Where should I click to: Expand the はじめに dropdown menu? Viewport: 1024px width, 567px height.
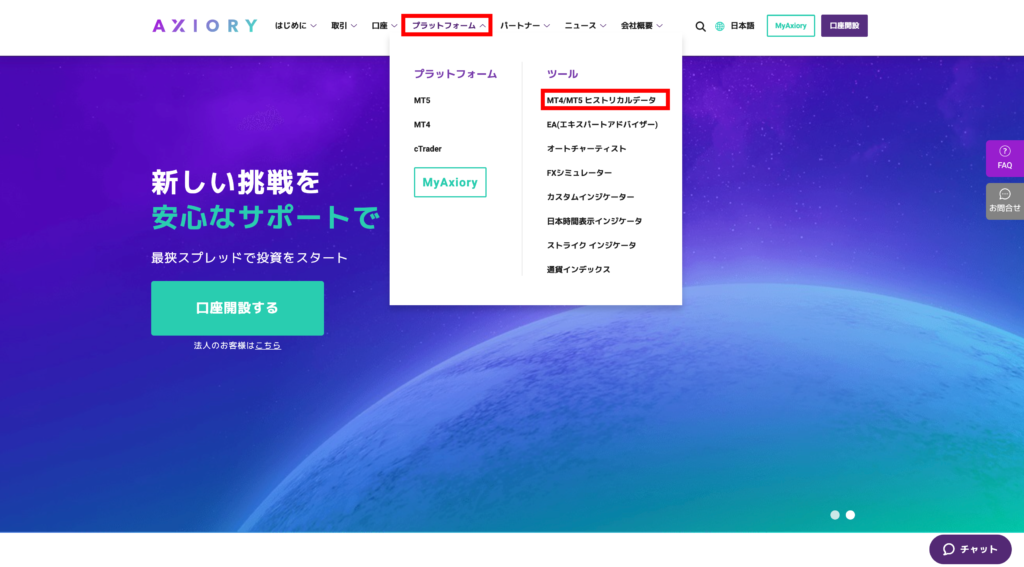pos(295,25)
